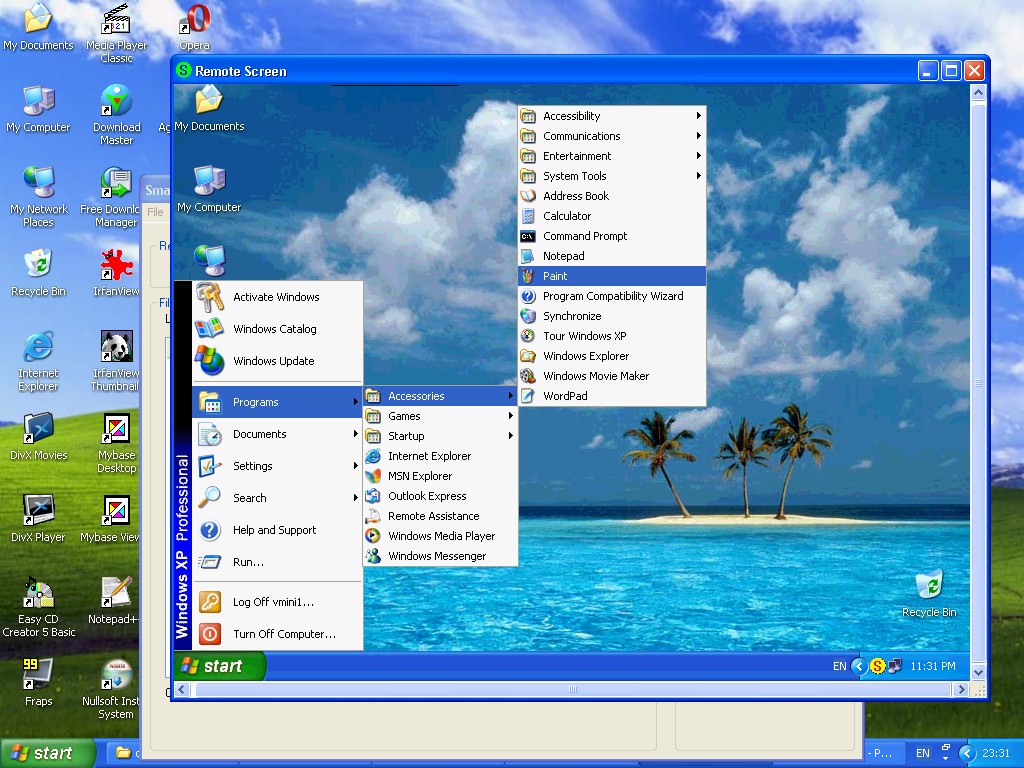Select the Media Player Classic desktop icon
Viewport: 1024px width, 768px height.
(116, 33)
